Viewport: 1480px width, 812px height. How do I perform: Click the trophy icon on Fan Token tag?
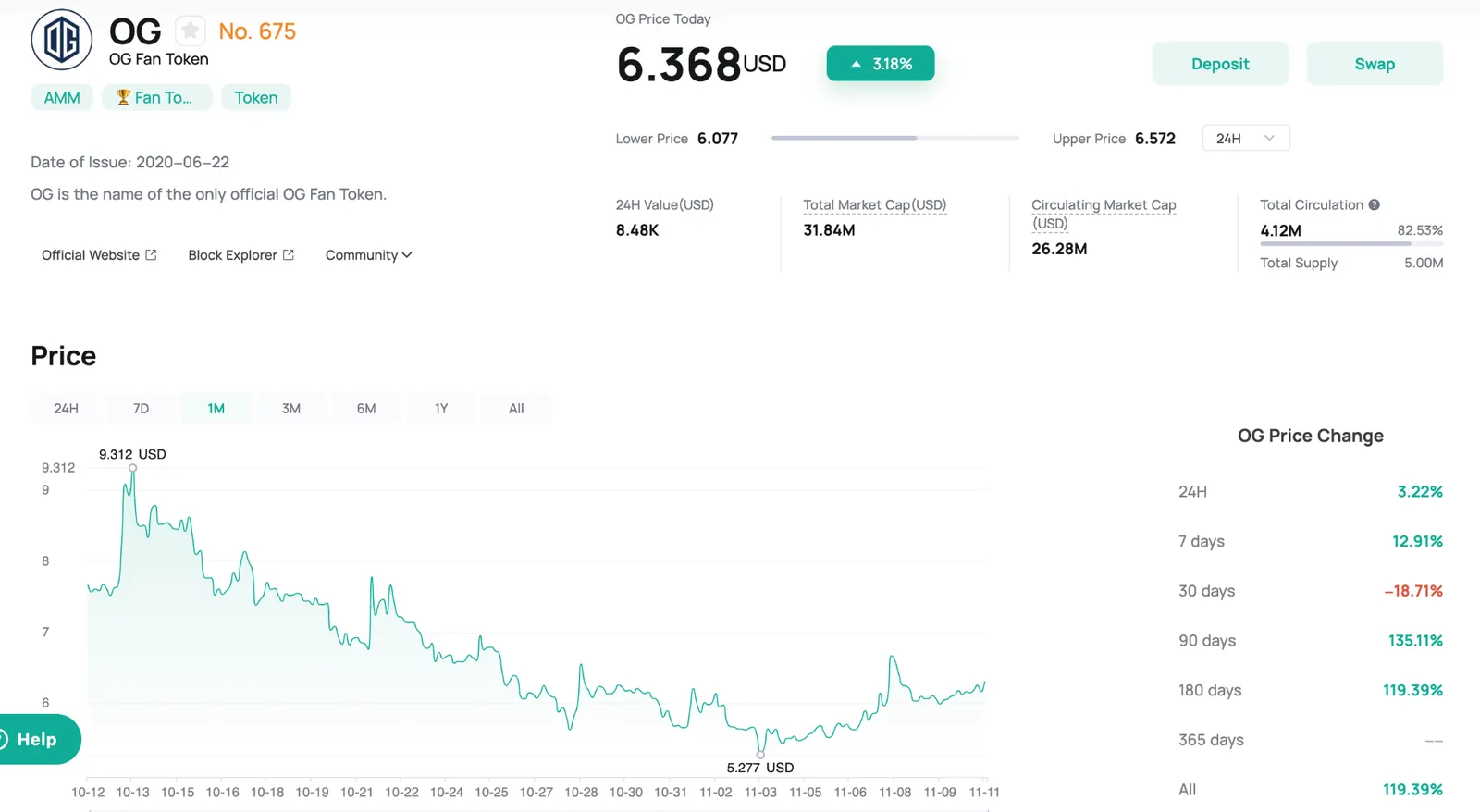(122, 97)
